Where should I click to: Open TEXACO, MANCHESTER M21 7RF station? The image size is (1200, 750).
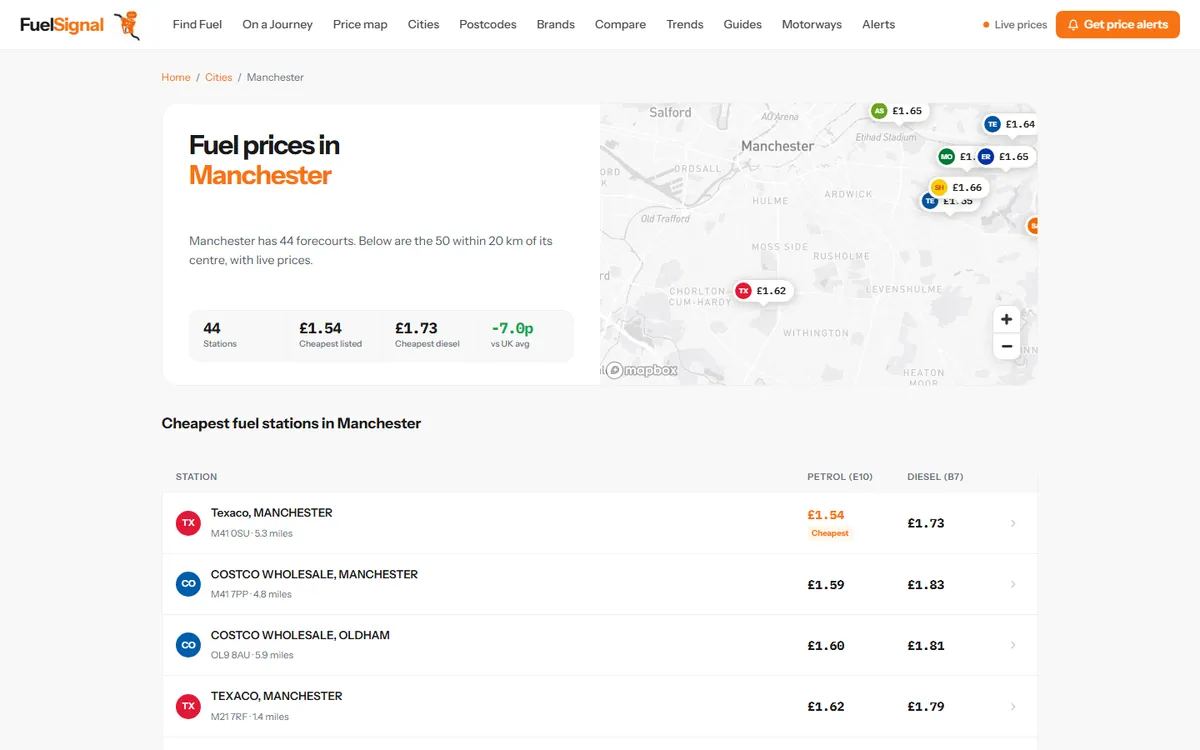(x=600, y=706)
